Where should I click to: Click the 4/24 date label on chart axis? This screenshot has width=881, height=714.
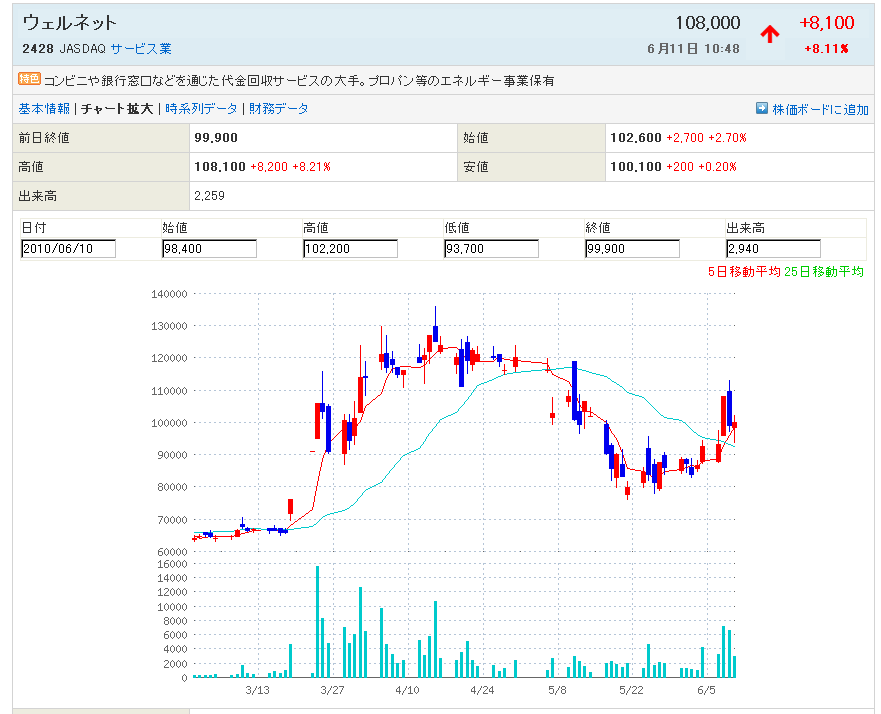(x=482, y=690)
